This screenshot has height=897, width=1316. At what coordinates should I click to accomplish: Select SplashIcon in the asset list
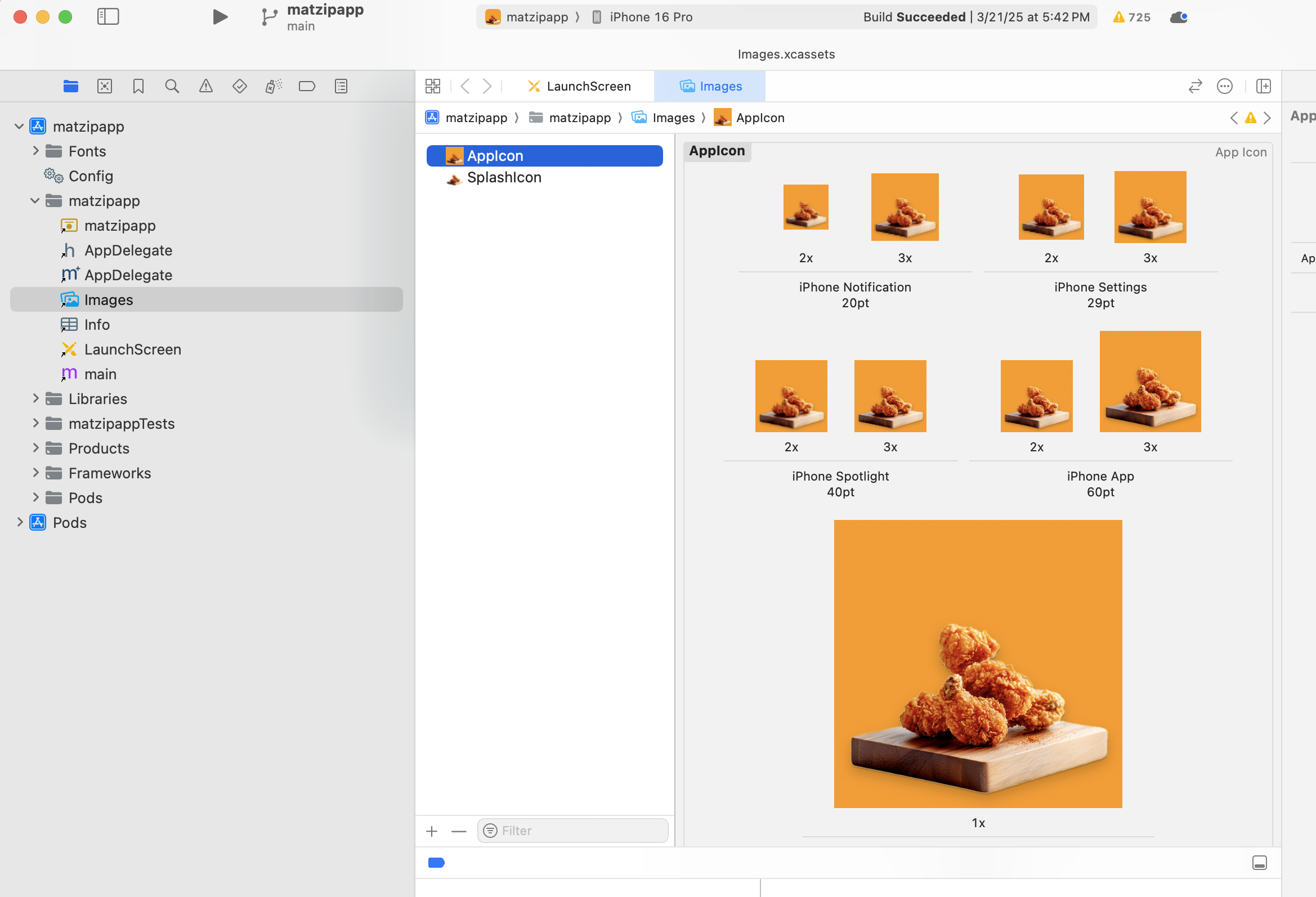click(x=504, y=178)
